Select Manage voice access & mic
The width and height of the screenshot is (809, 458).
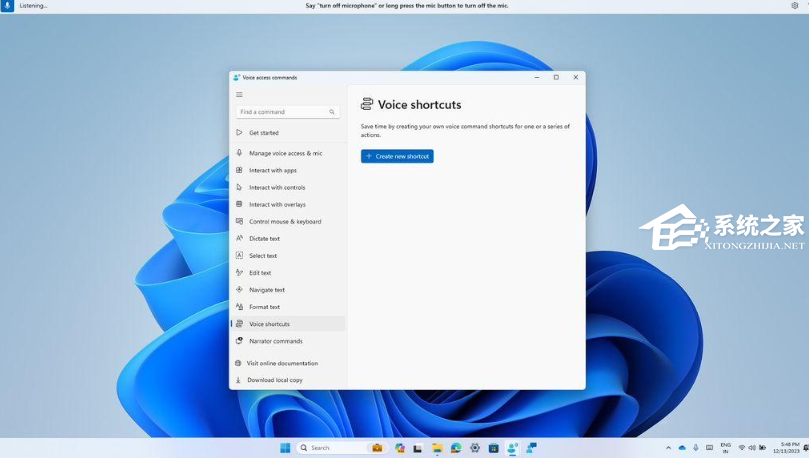(x=285, y=153)
